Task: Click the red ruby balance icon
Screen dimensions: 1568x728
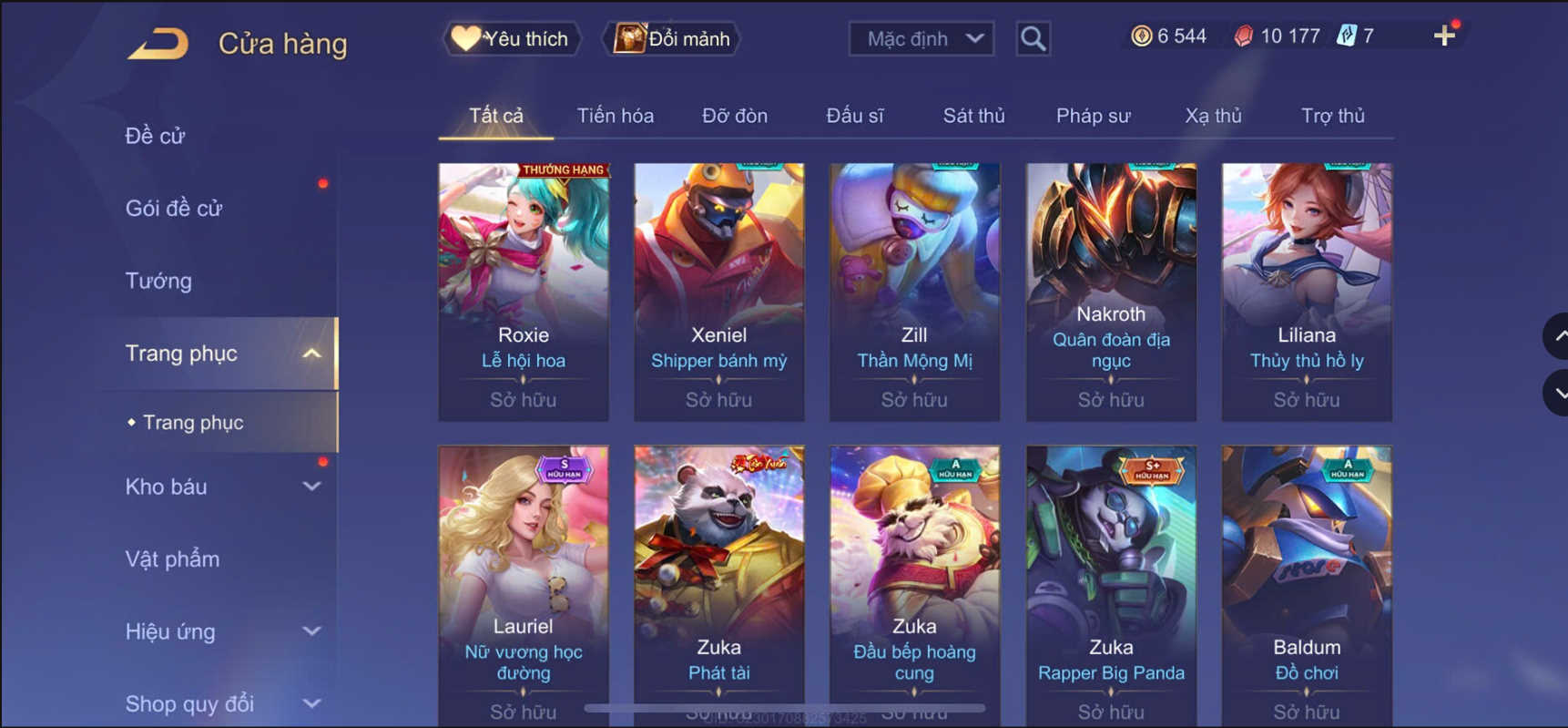Action: click(1243, 36)
